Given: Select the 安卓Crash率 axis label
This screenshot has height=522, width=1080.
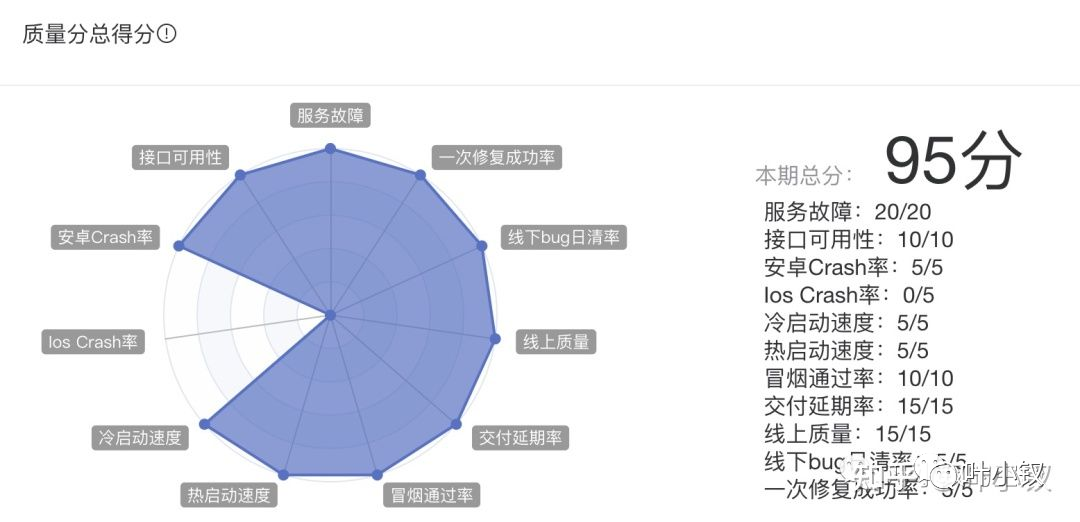Looking at the screenshot, I should (x=105, y=237).
